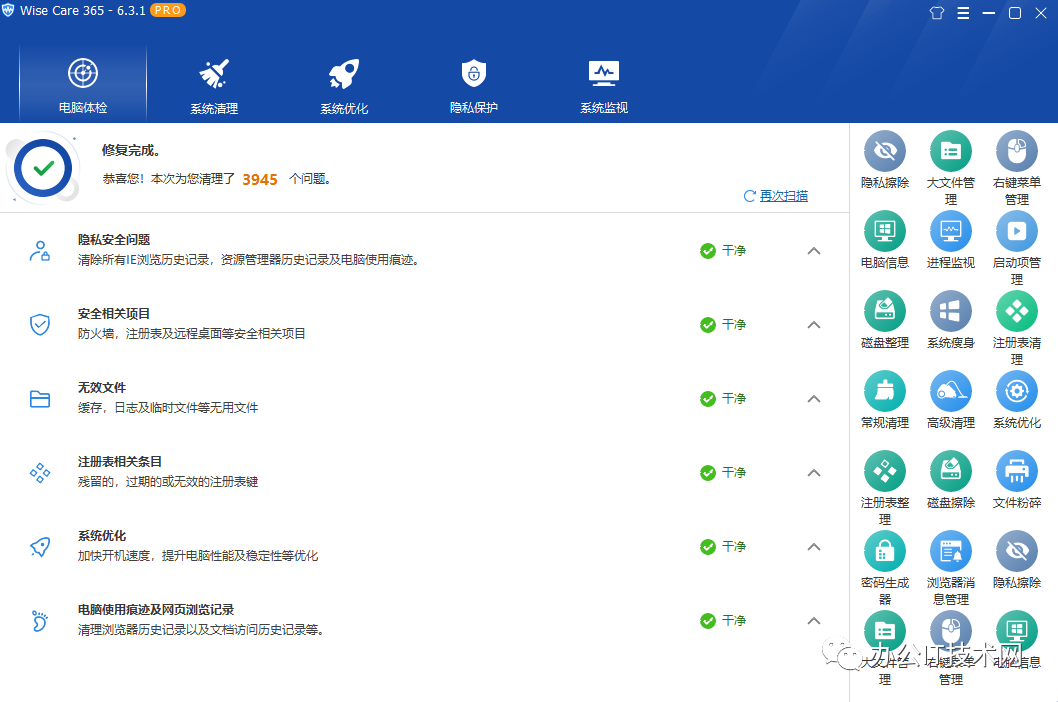The width and height of the screenshot is (1058, 702).
Task: Select the 安全相关项目 heading
Action: 114,314
